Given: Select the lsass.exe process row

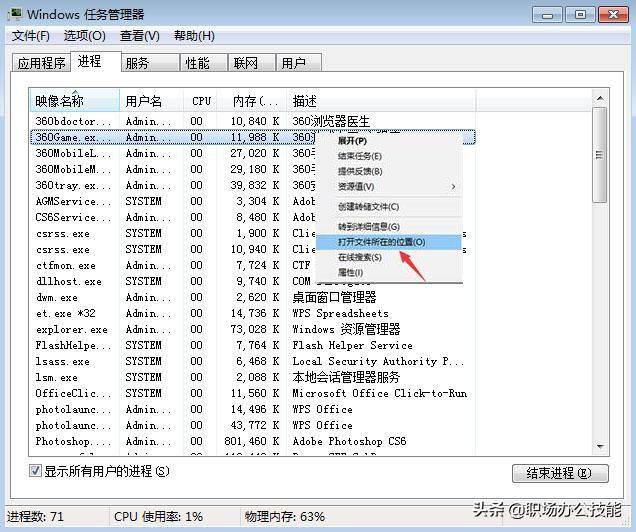Looking at the screenshot, I should click(253, 361).
